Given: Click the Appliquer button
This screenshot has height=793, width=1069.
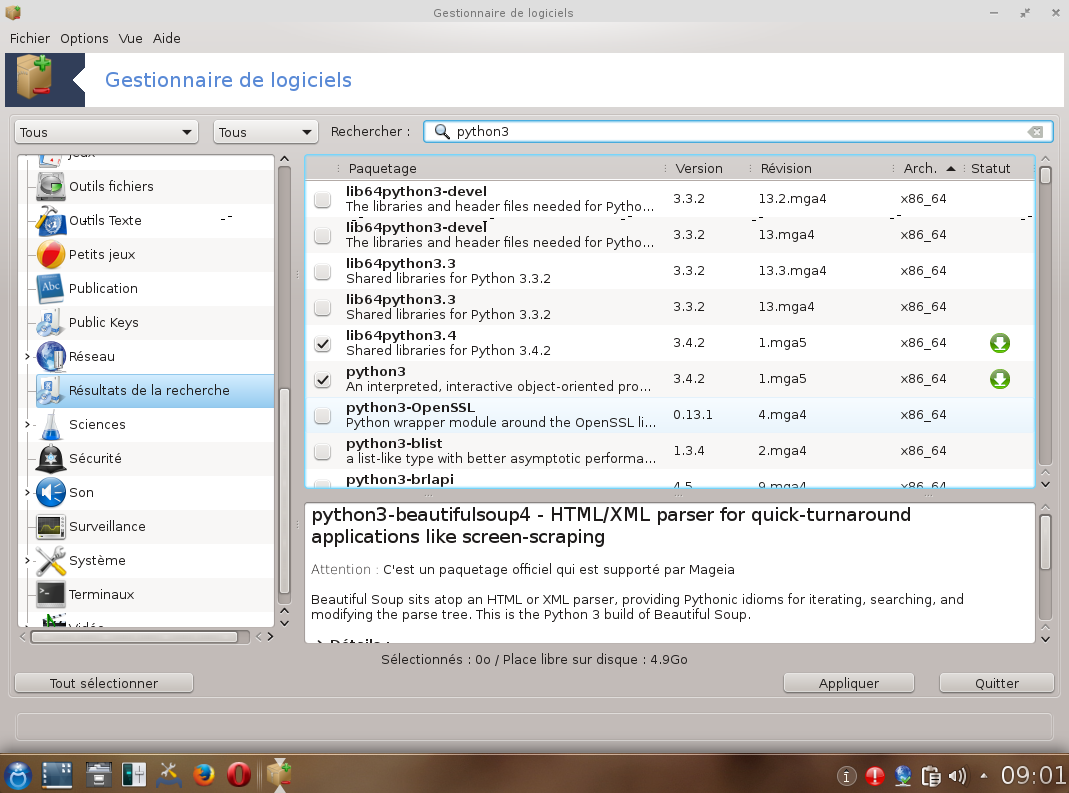Looking at the screenshot, I should 849,683.
